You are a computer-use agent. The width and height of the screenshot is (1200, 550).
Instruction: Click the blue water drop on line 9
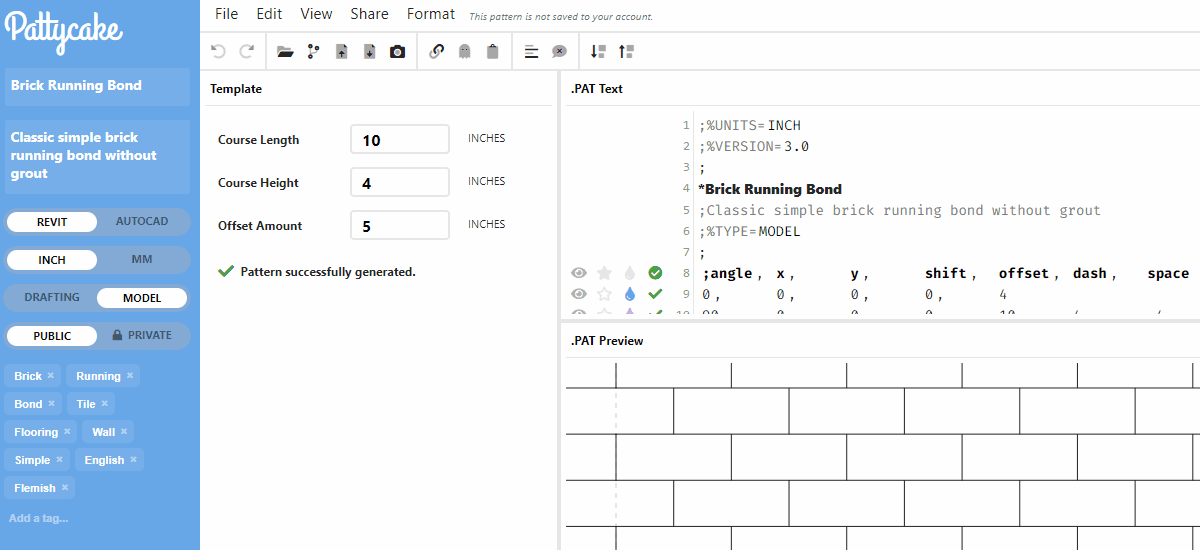630,294
